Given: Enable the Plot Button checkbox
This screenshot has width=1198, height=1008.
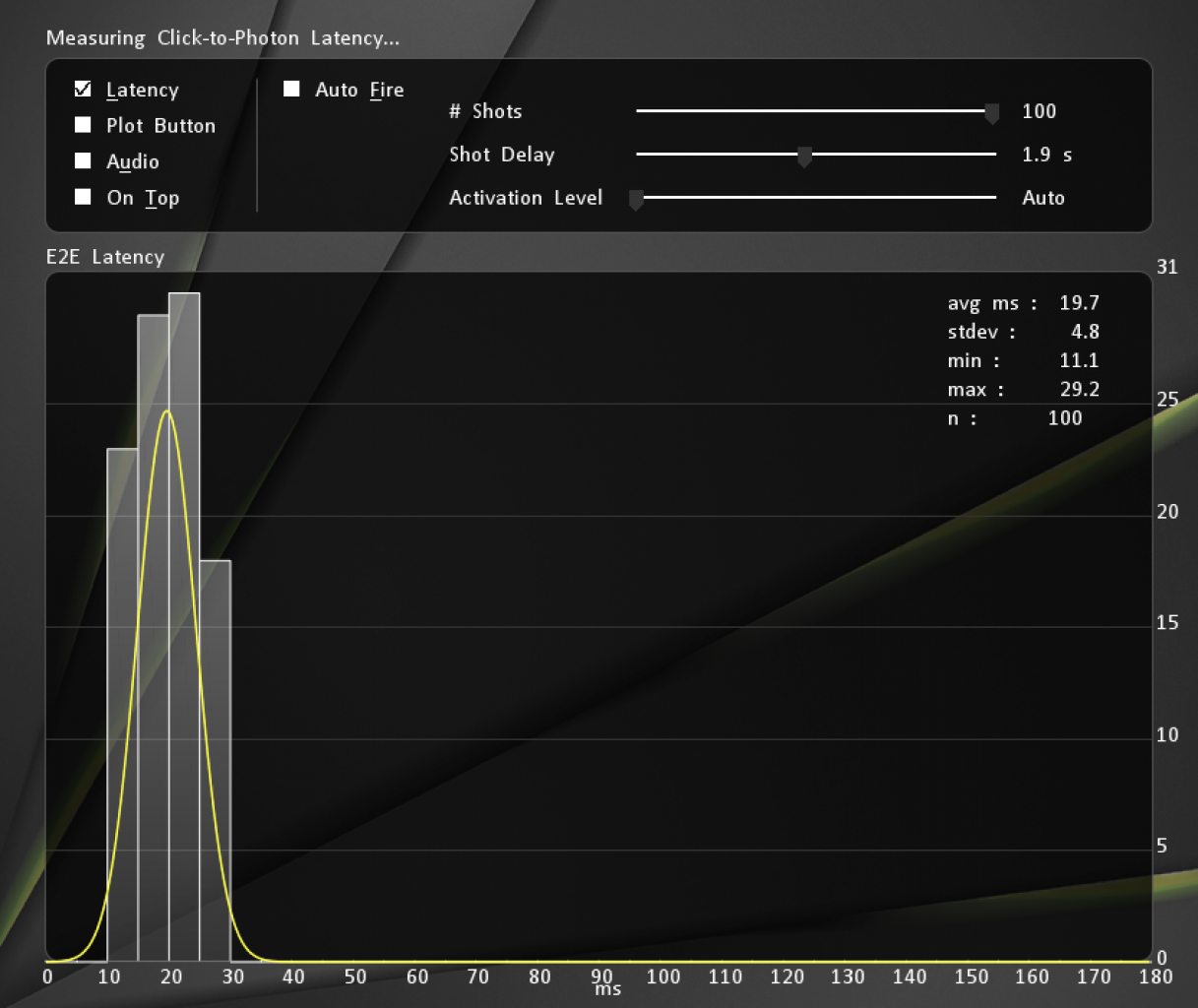Looking at the screenshot, I should [83, 125].
